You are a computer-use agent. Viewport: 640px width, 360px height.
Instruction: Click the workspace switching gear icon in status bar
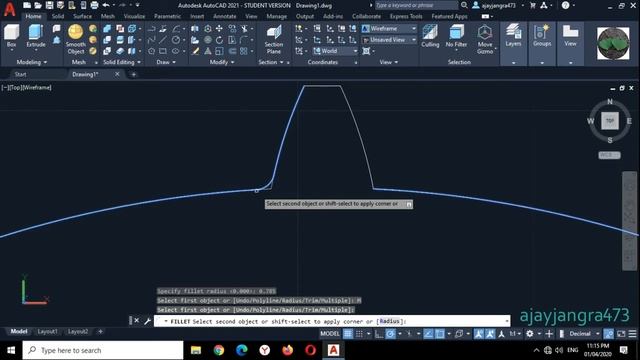pyautogui.click(x=530, y=334)
